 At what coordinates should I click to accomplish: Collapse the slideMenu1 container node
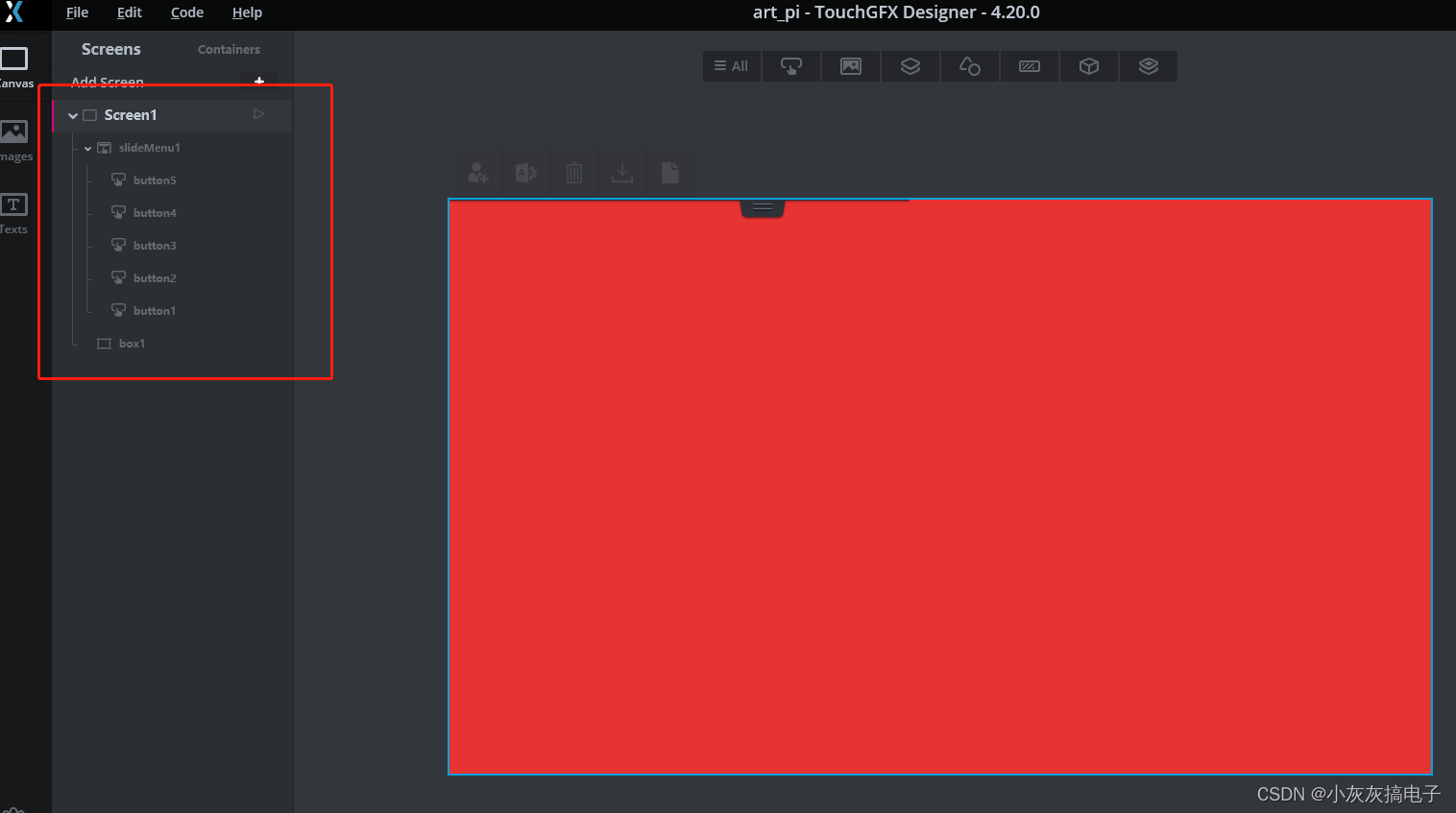[x=86, y=148]
